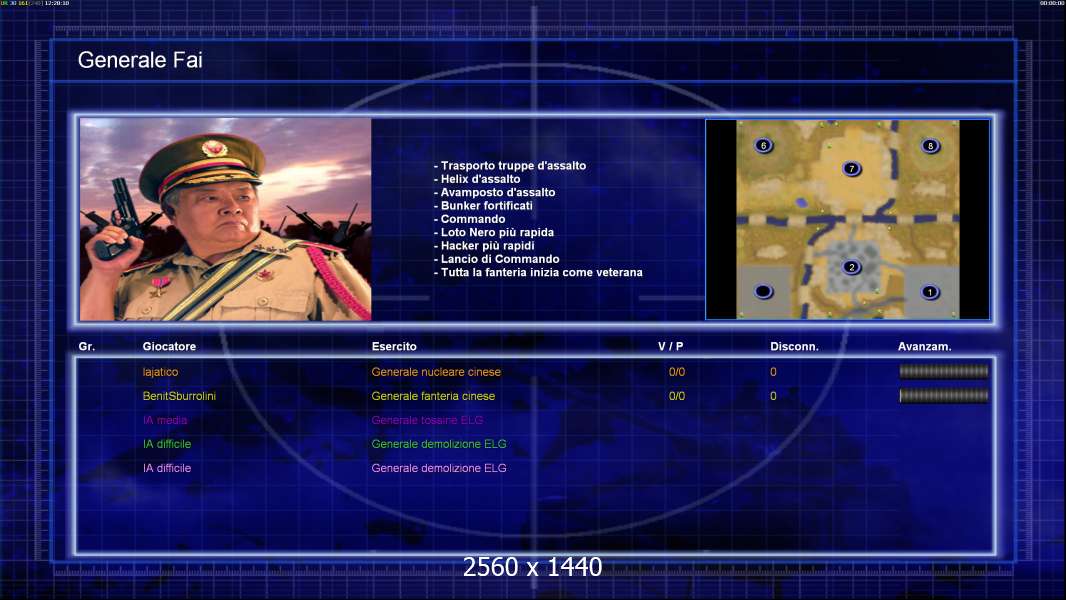
Task: Click player name 'BenitSburrolini'
Action: [179, 395]
